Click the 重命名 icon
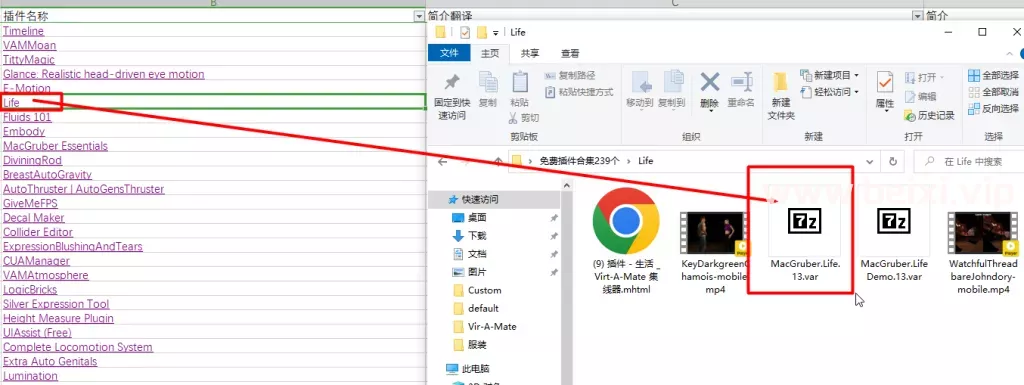The height and width of the screenshot is (385, 1024). [741, 82]
